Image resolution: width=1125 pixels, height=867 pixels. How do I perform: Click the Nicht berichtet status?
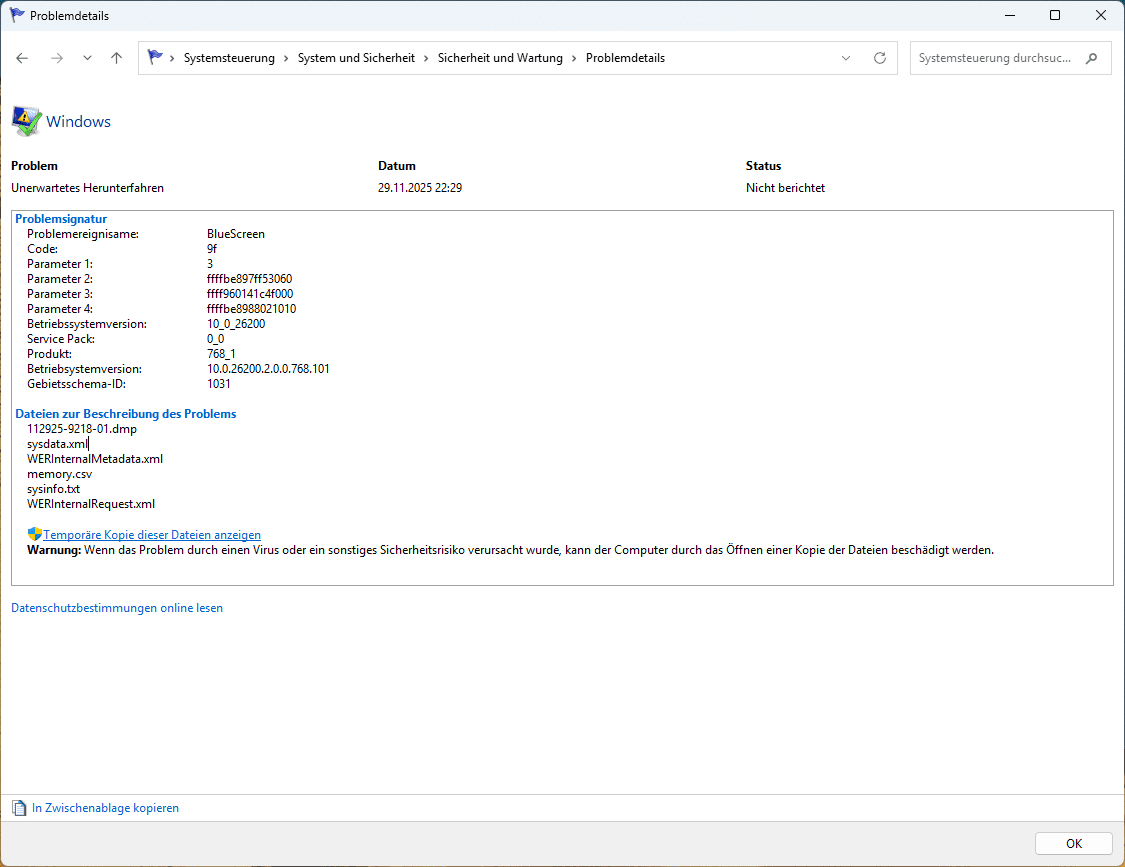point(785,188)
